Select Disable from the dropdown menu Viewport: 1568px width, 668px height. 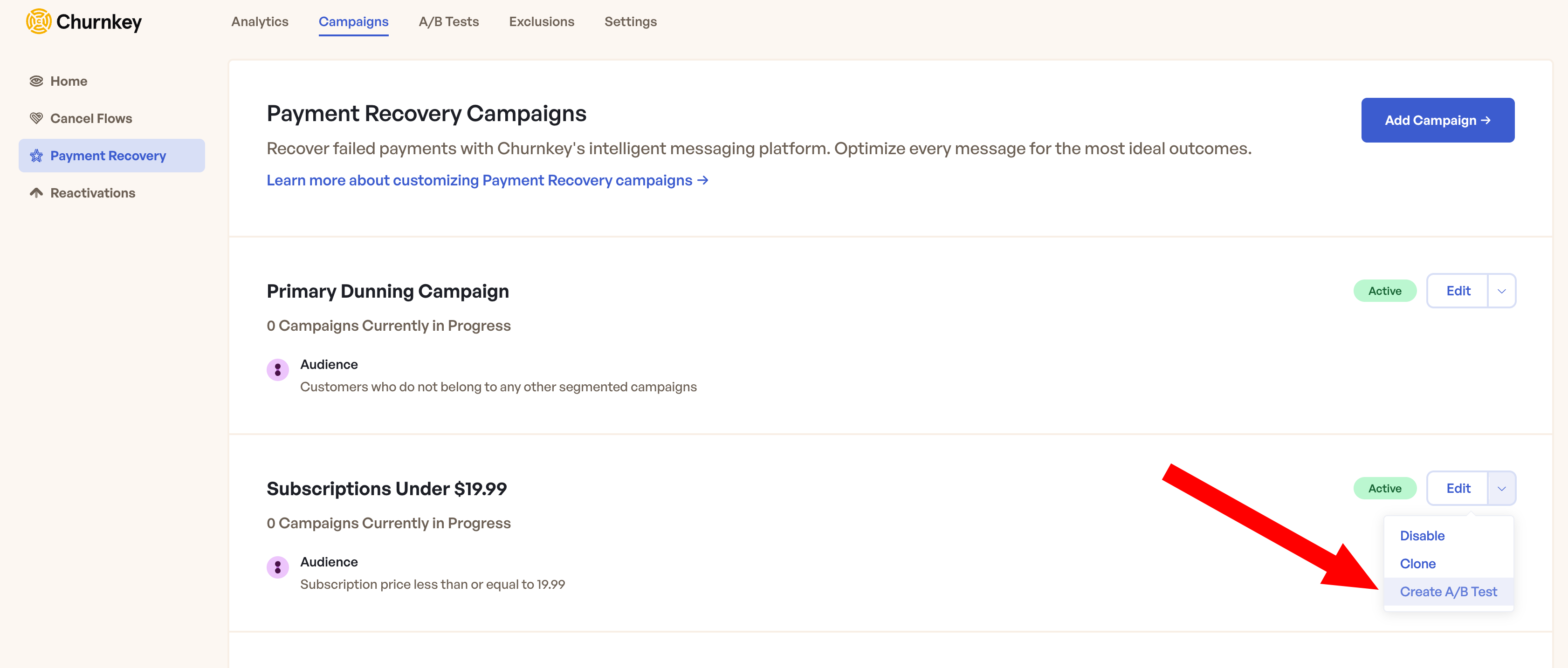pos(1422,536)
